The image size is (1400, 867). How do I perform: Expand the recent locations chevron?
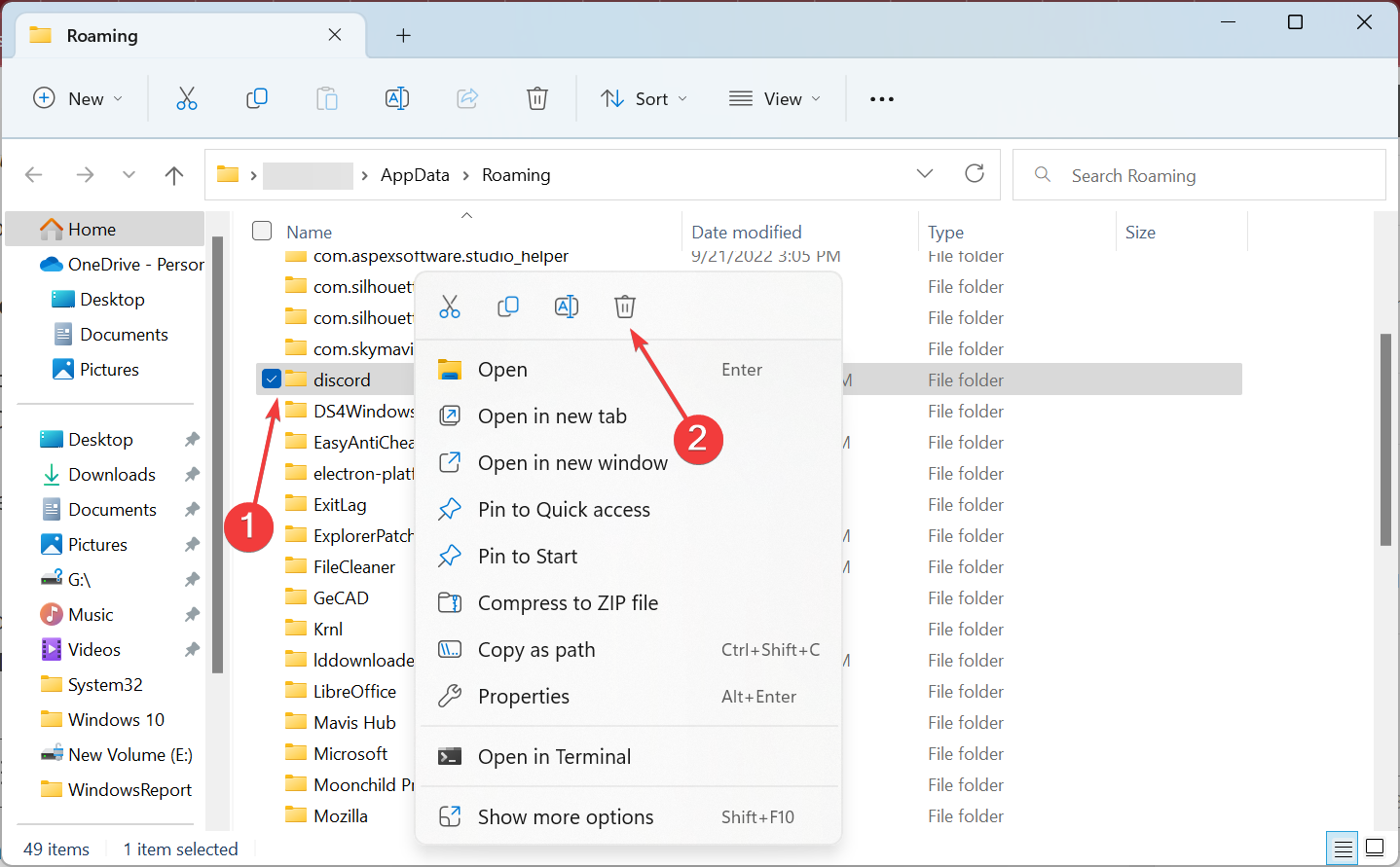[x=129, y=175]
